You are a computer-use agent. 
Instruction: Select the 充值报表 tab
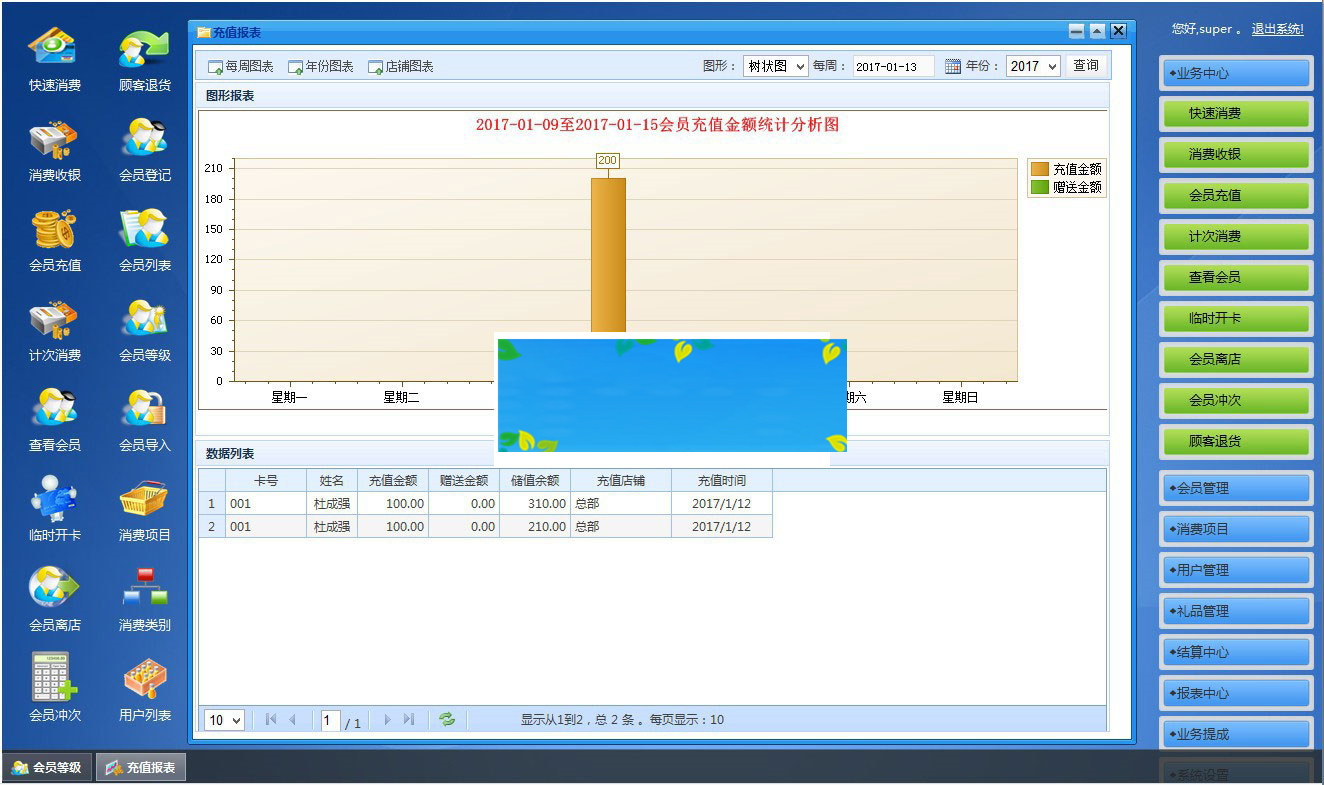(x=140, y=766)
